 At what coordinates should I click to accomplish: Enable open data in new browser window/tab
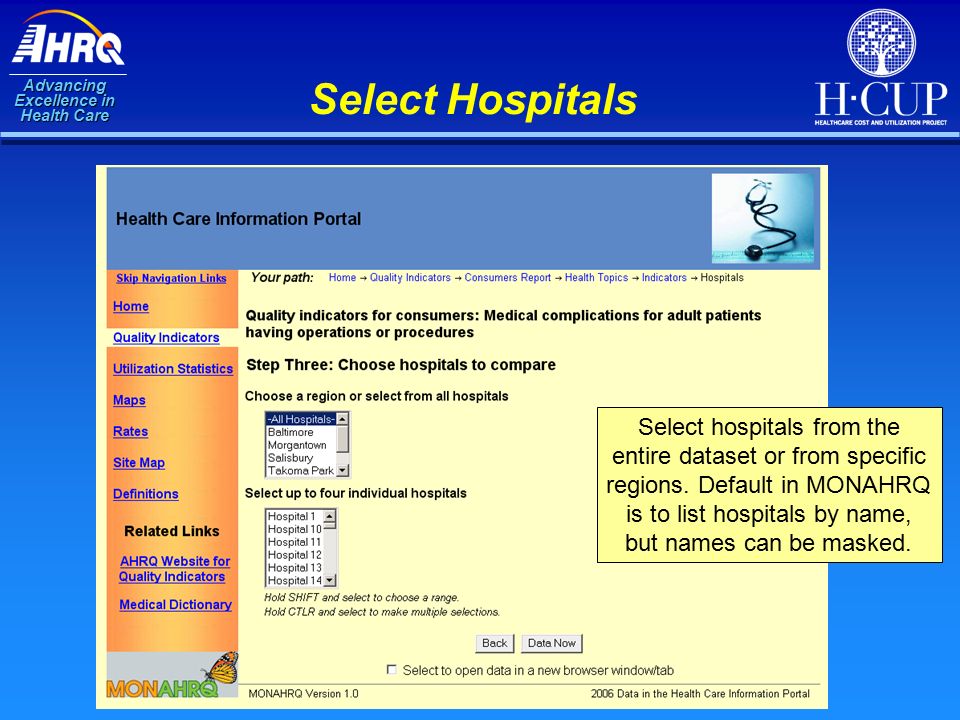(392, 670)
